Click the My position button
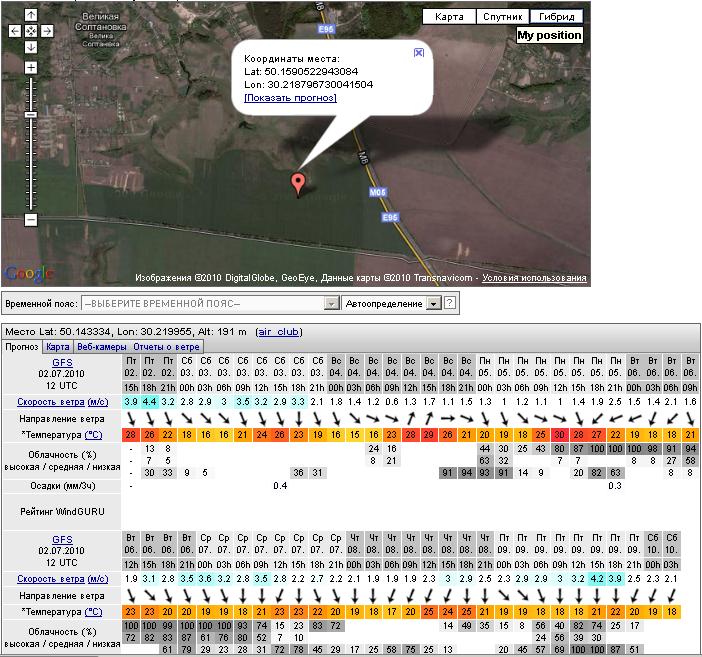This screenshot has width=702, height=657. (549, 35)
